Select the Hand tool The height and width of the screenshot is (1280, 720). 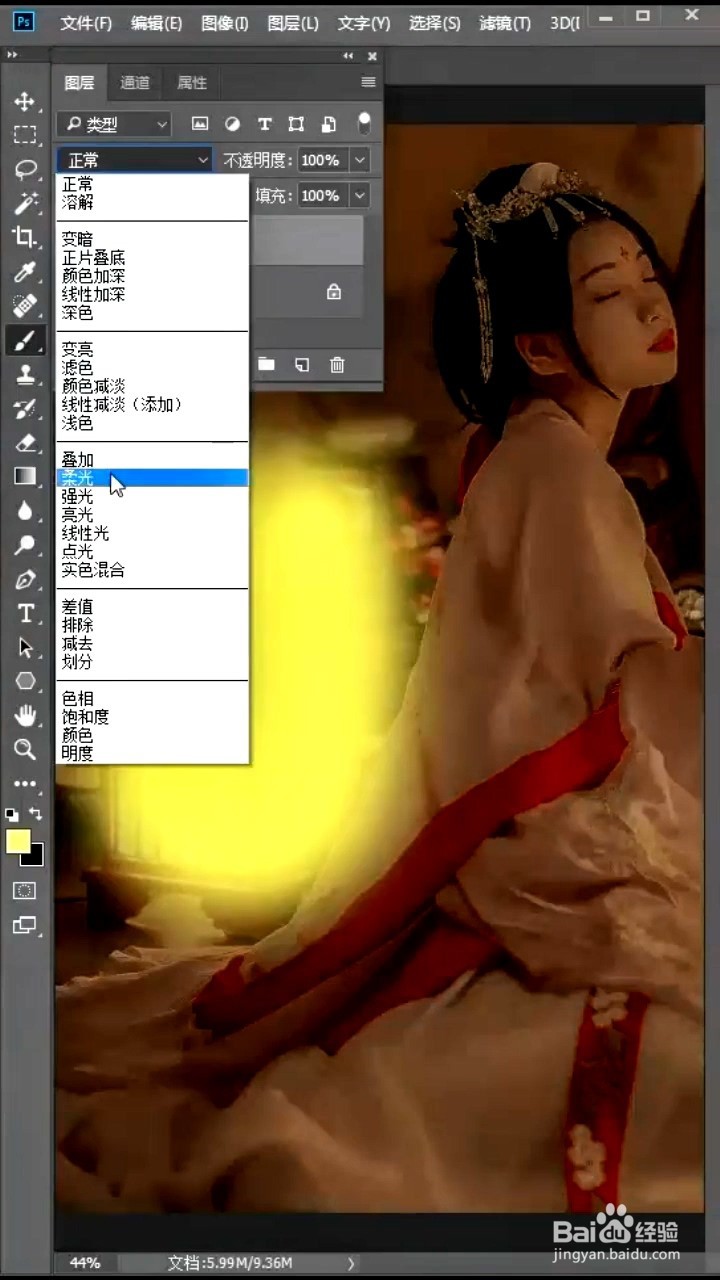25,715
